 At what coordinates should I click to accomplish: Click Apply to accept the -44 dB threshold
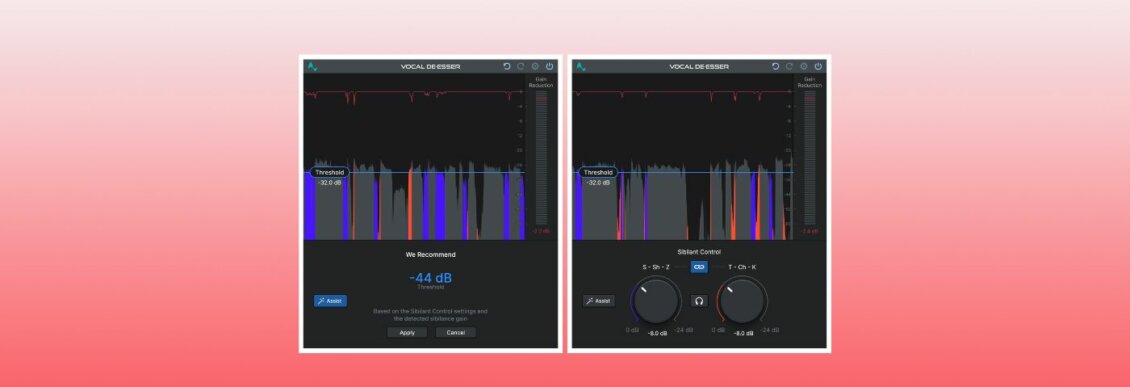407,333
